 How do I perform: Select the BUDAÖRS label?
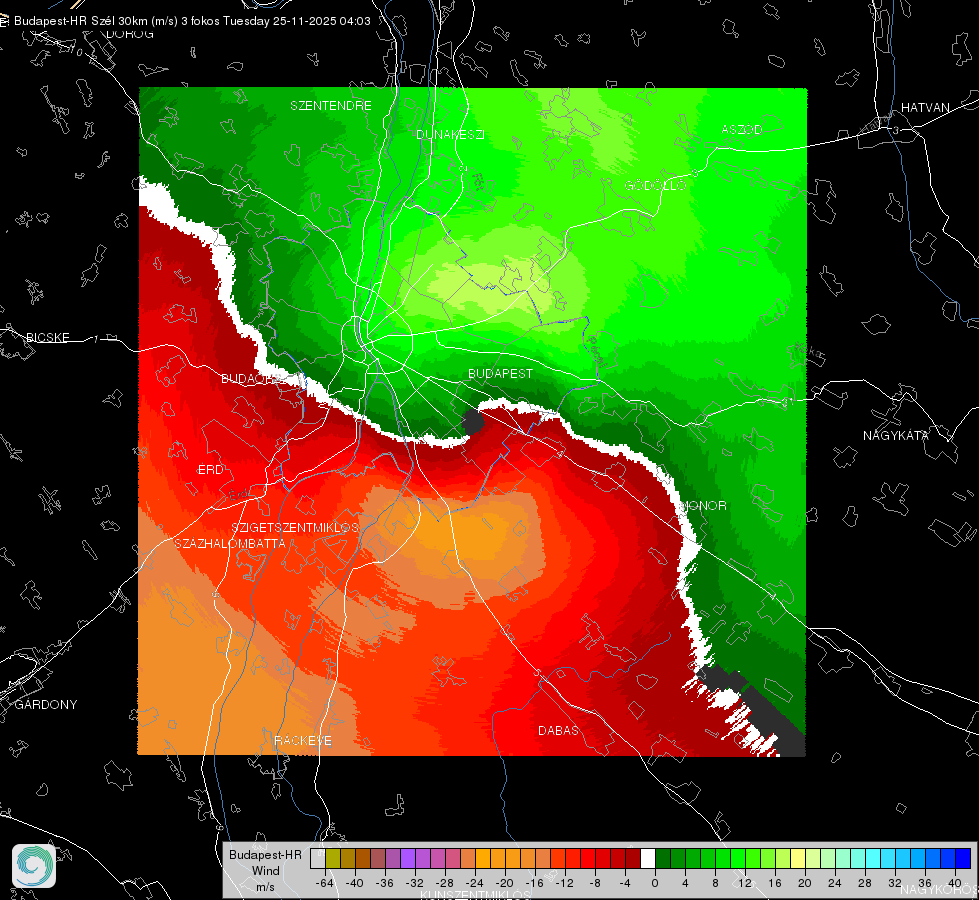tap(252, 378)
